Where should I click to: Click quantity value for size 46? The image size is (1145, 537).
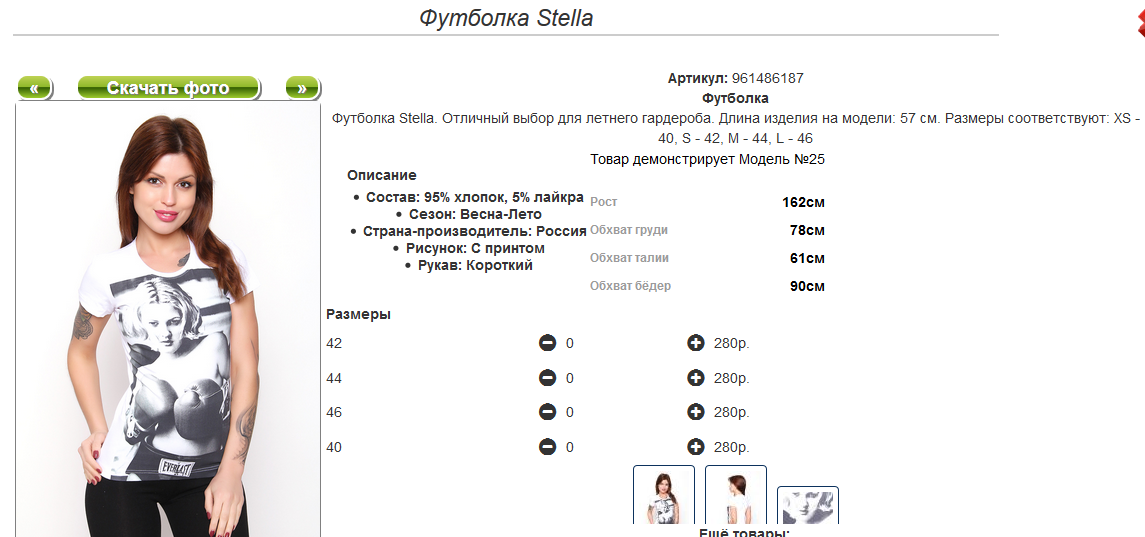click(570, 412)
